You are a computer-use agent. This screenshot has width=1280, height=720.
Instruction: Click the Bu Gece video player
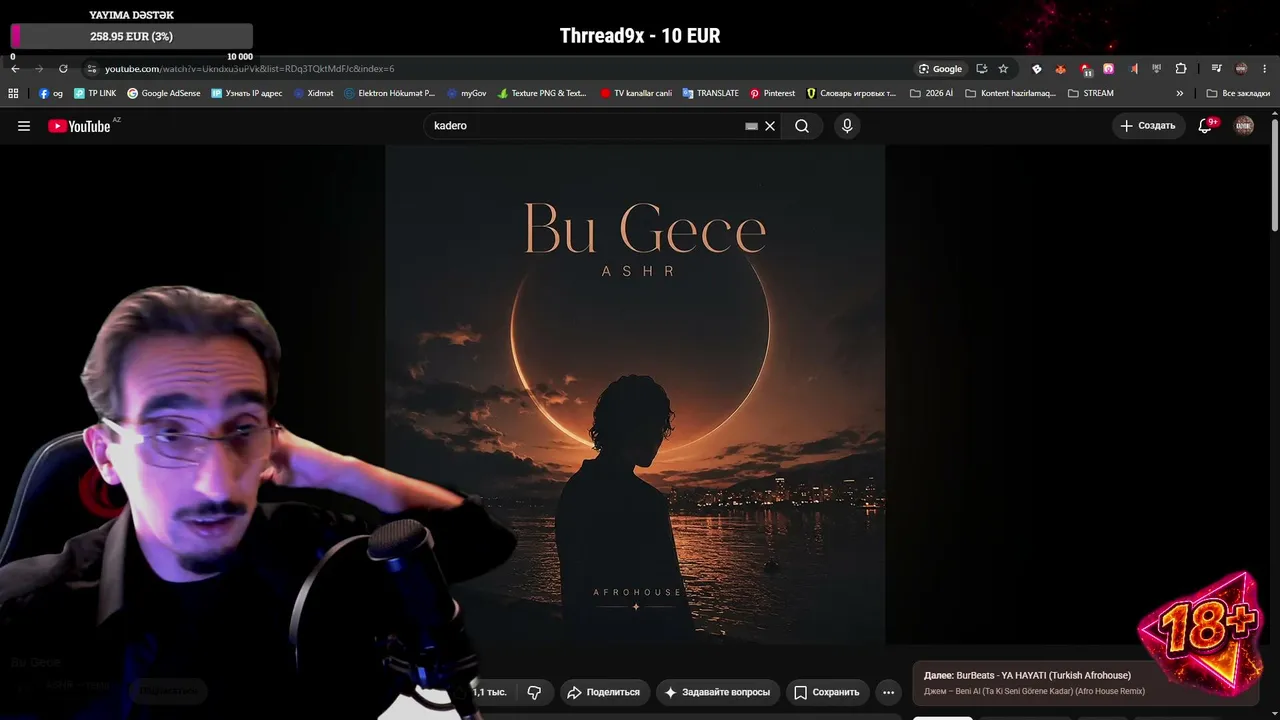[635, 395]
